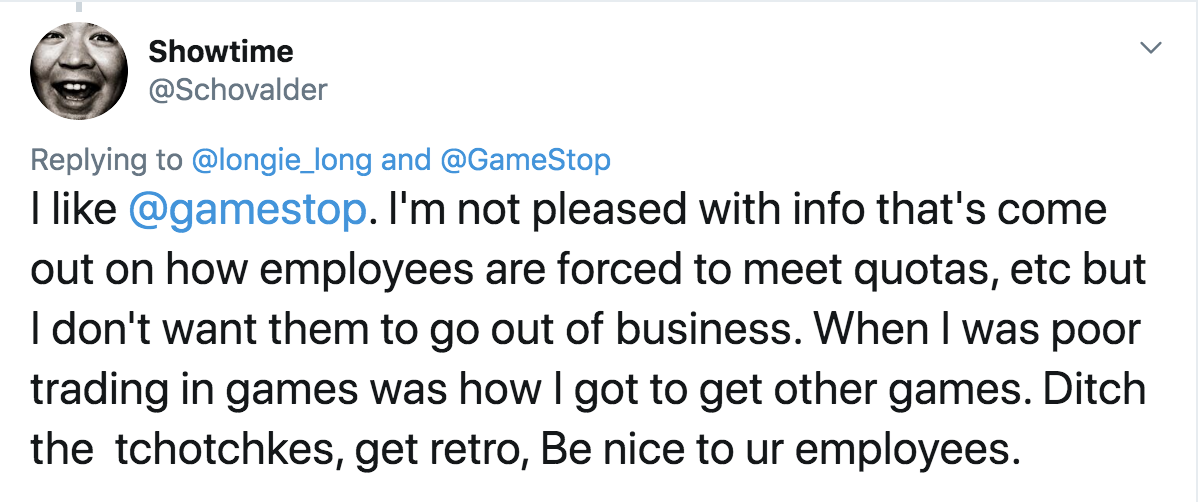Viewport: 1200px width, 502px height.
Task: Click the @Schovalder handle
Action: pos(237,90)
